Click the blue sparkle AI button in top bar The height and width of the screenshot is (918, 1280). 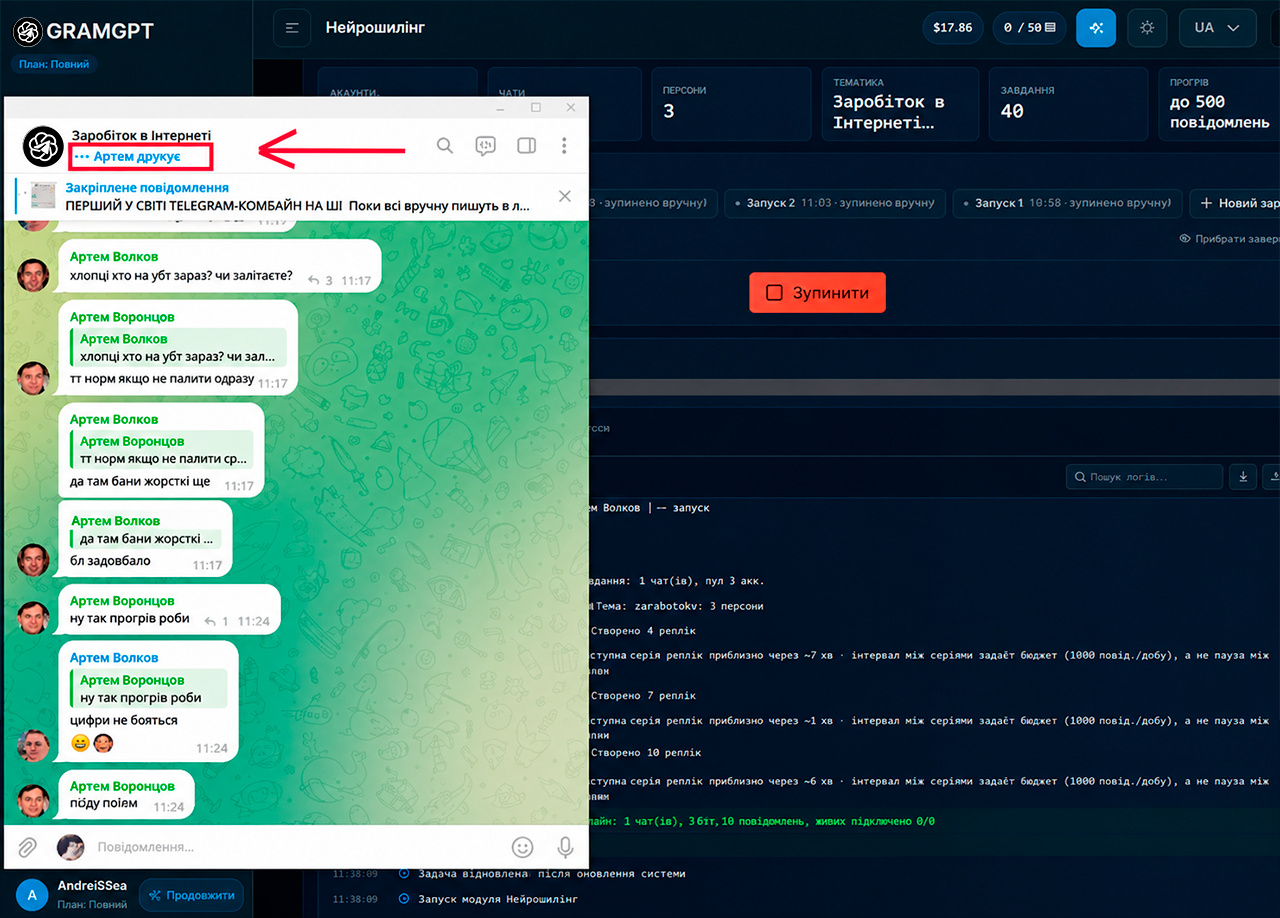(x=1096, y=28)
